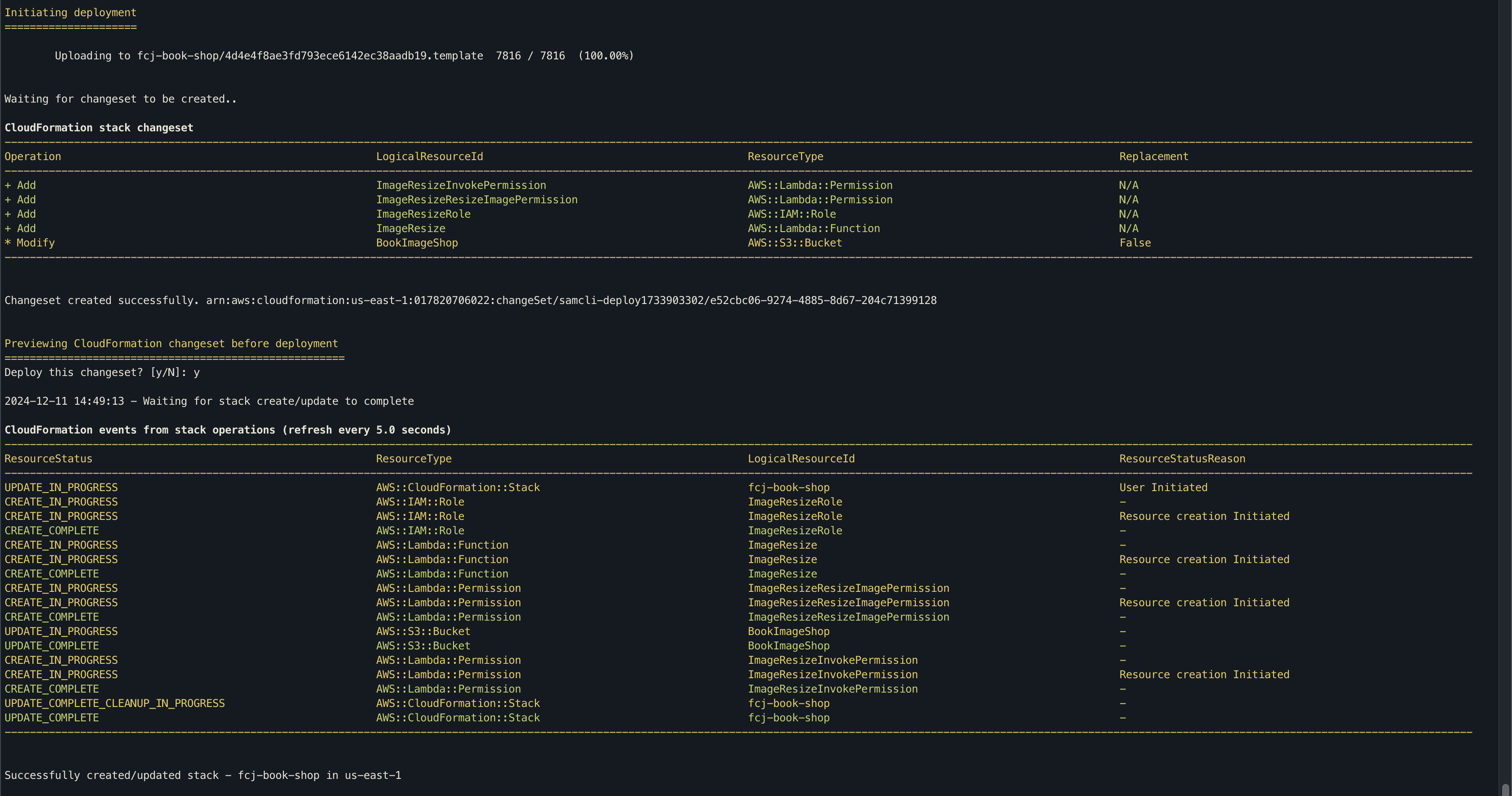Click 'Successfully created/updated stack' final line
Viewport: 1512px width, 796px height.
pyautogui.click(x=202, y=775)
